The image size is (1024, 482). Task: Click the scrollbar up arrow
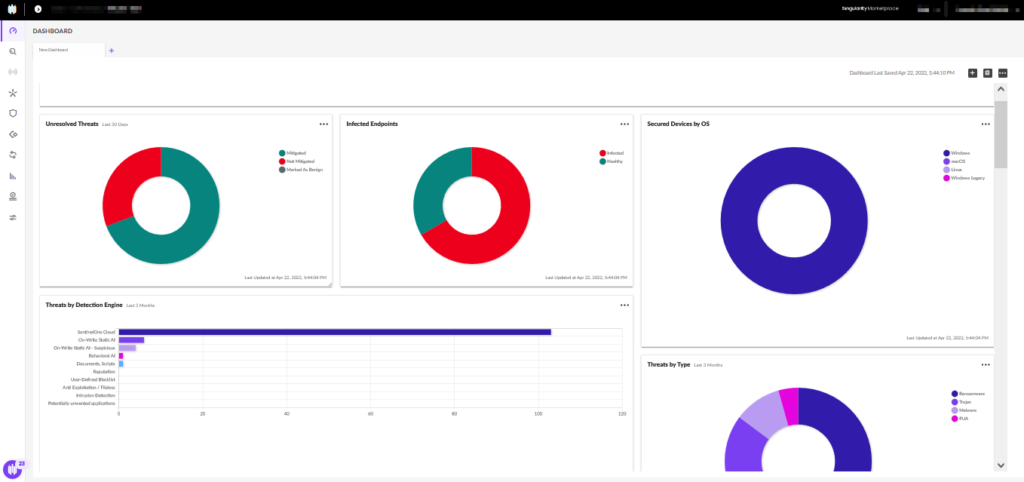coord(1001,89)
